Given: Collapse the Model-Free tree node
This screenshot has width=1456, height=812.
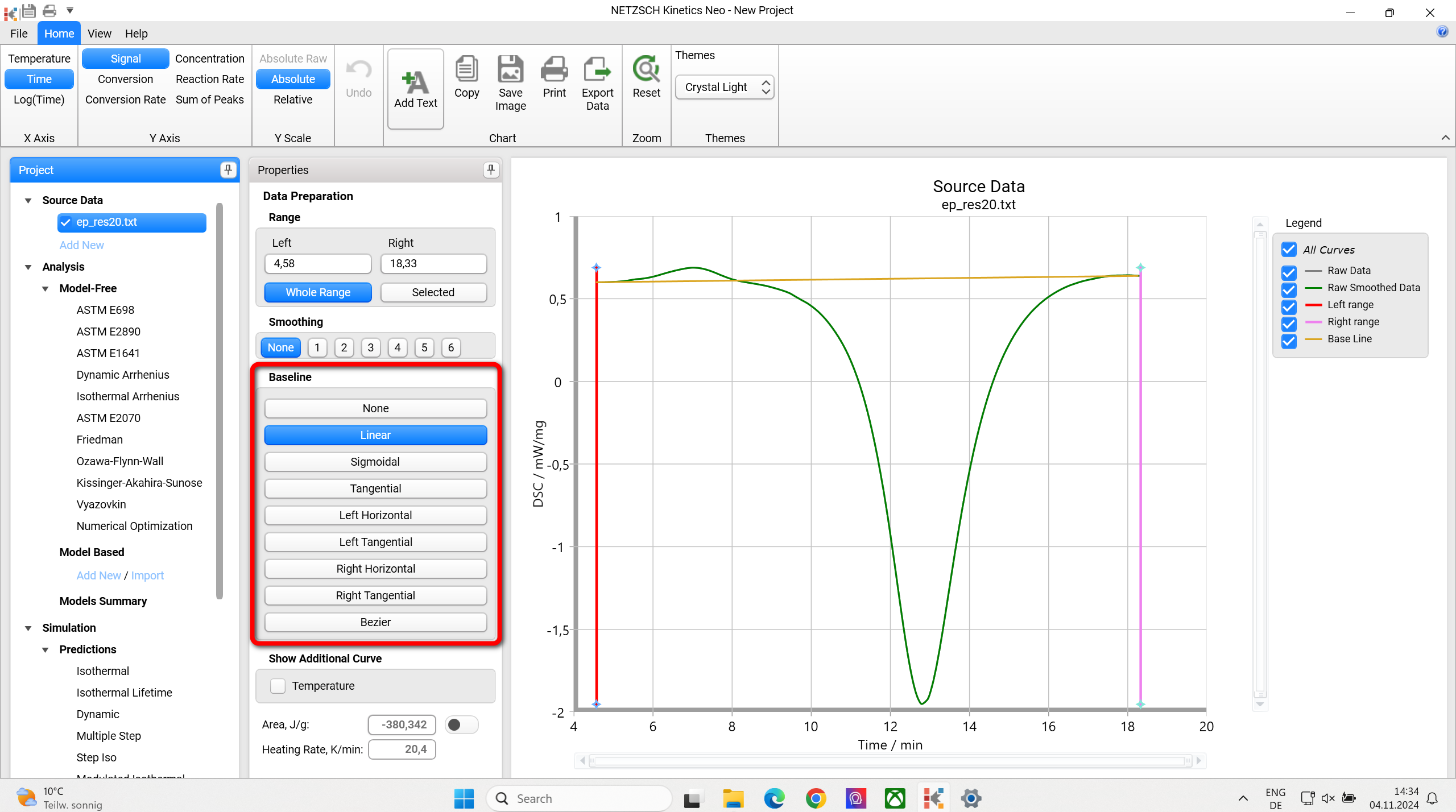Looking at the screenshot, I should pyautogui.click(x=45, y=288).
